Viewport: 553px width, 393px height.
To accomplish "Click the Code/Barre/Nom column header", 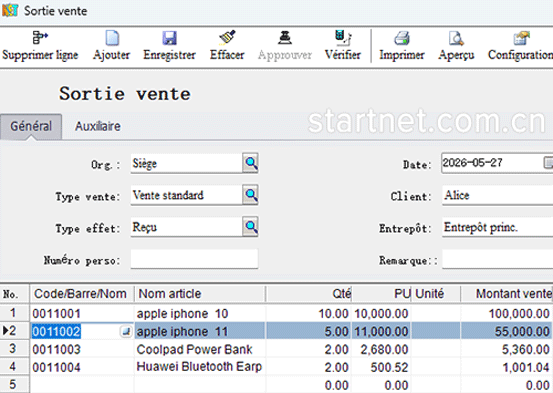I will [x=82, y=294].
